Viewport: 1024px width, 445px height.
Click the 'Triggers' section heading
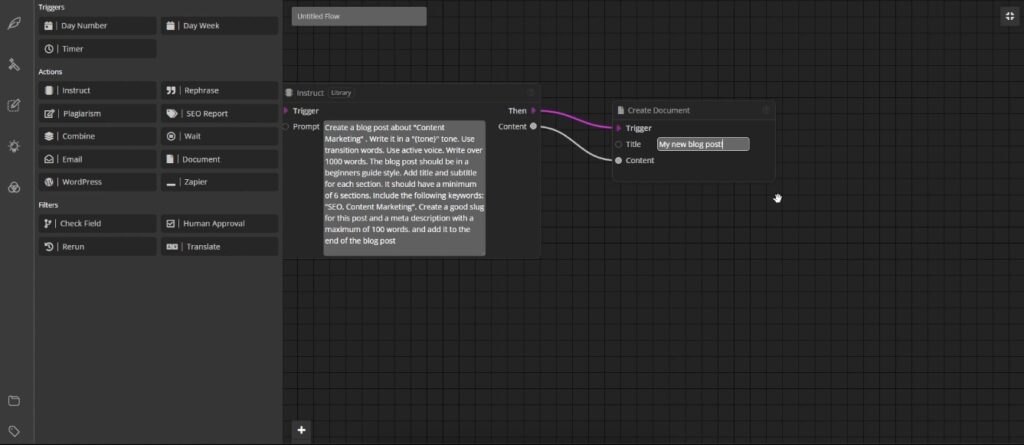(51, 7)
